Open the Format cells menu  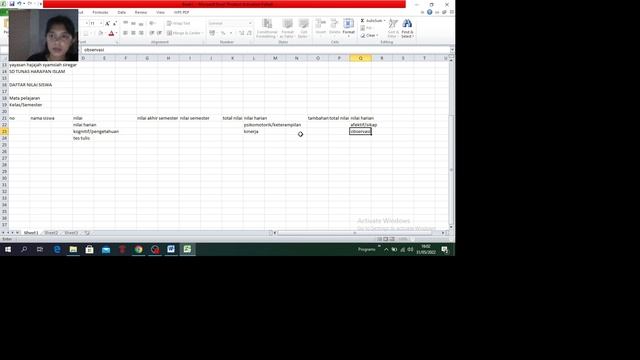(x=349, y=27)
